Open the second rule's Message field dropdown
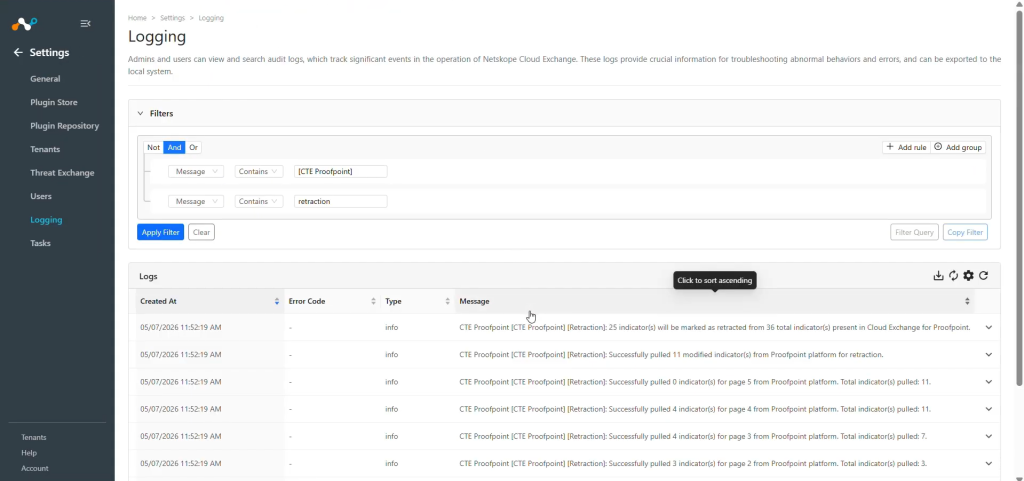Viewport: 1024px width, 481px height. pyautogui.click(x=196, y=202)
